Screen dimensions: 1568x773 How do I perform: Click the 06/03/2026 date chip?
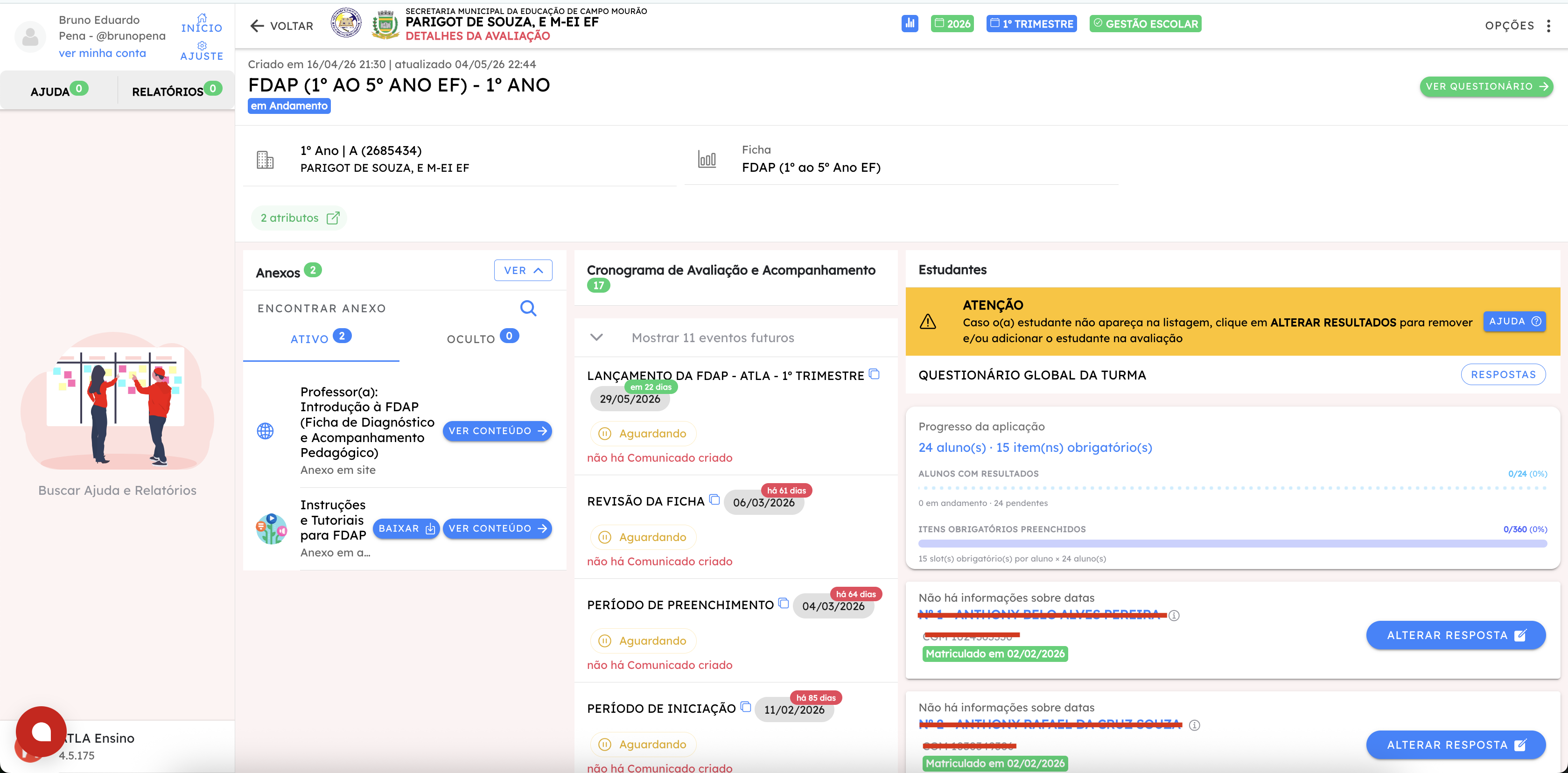[x=763, y=503]
